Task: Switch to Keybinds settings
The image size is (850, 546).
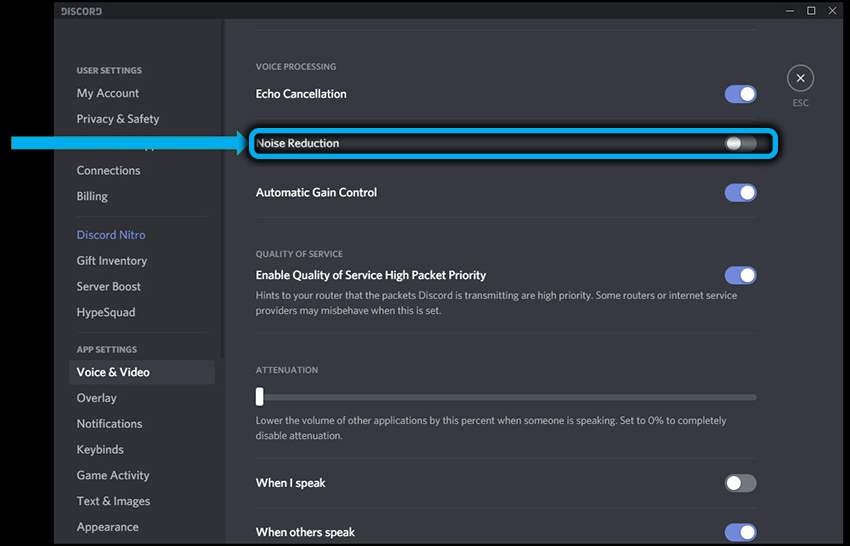Action: click(100, 450)
